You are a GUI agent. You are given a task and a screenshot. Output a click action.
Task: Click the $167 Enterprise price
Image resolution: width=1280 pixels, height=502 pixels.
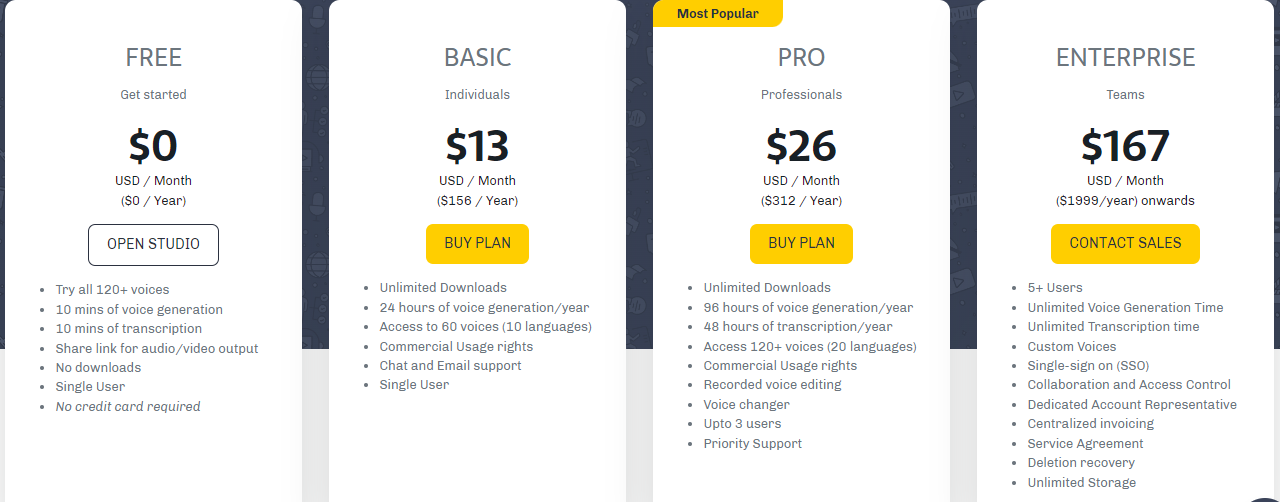click(1125, 146)
